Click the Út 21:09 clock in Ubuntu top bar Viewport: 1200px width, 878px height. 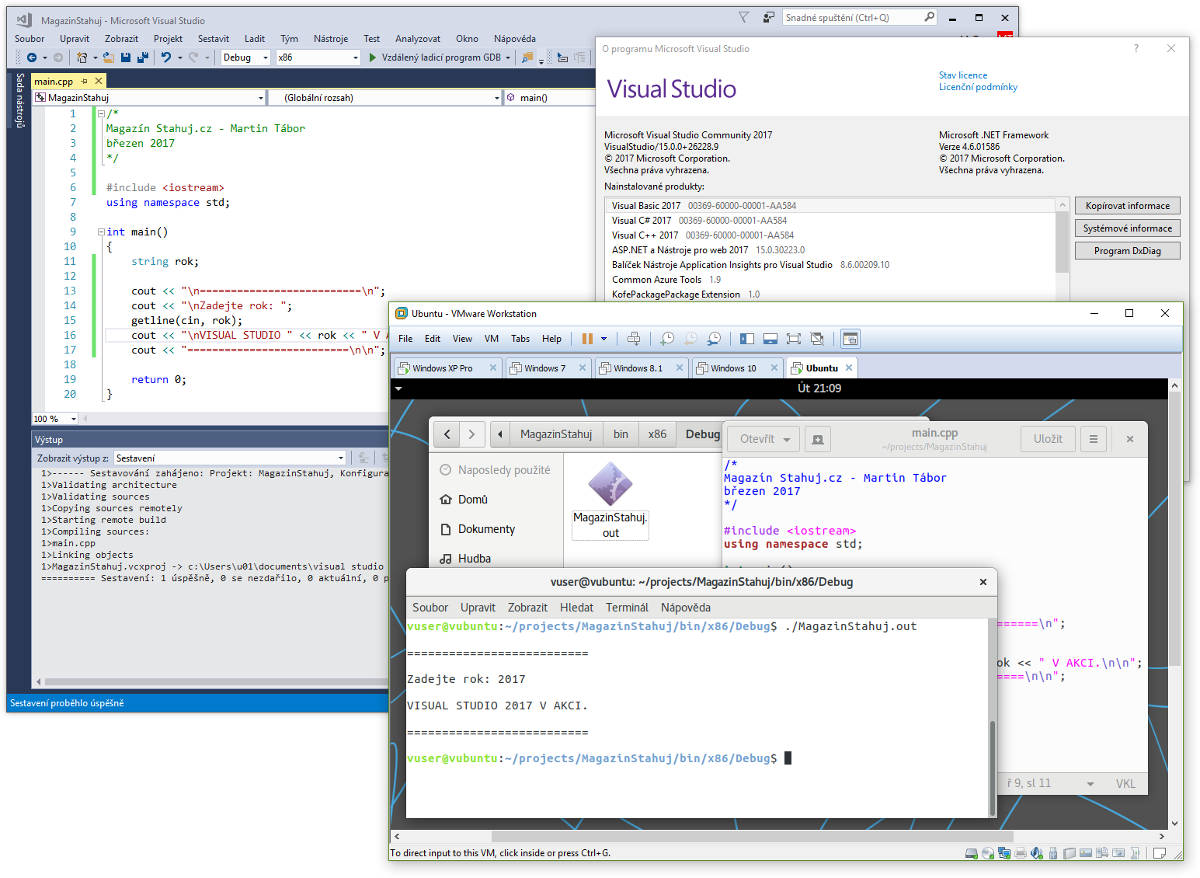pyautogui.click(x=819, y=388)
